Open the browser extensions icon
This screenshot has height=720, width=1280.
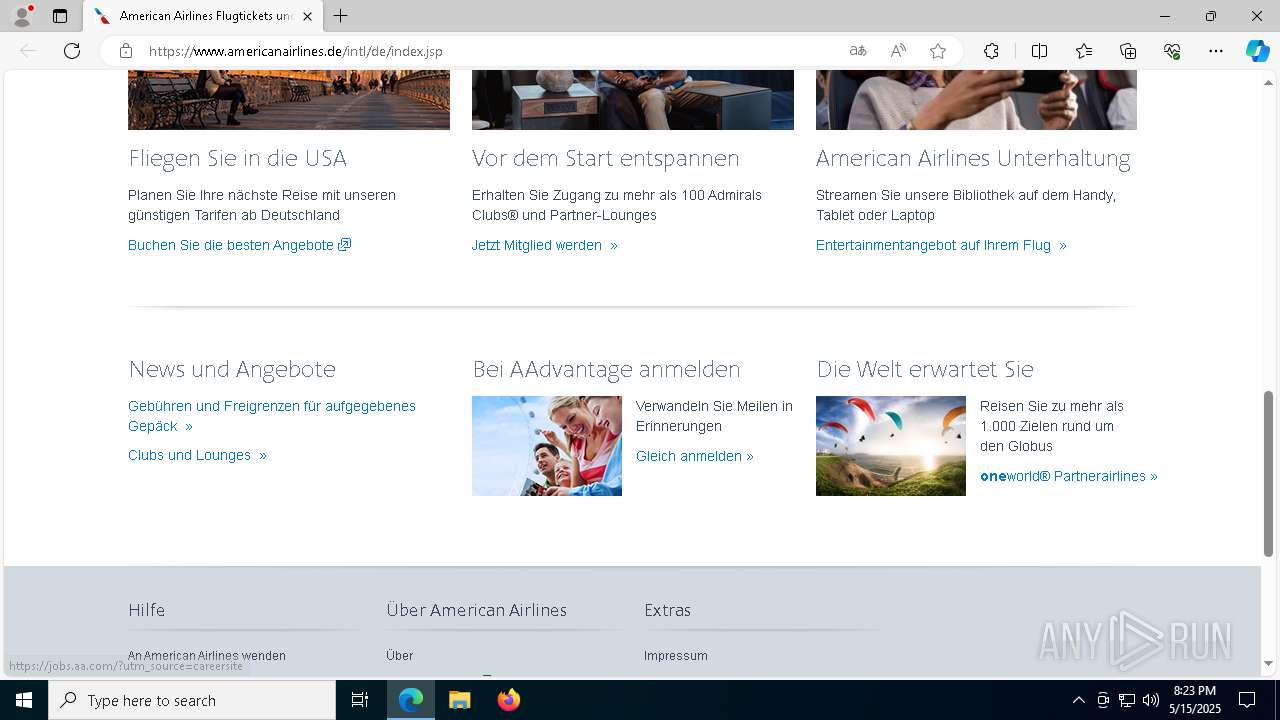click(991, 51)
